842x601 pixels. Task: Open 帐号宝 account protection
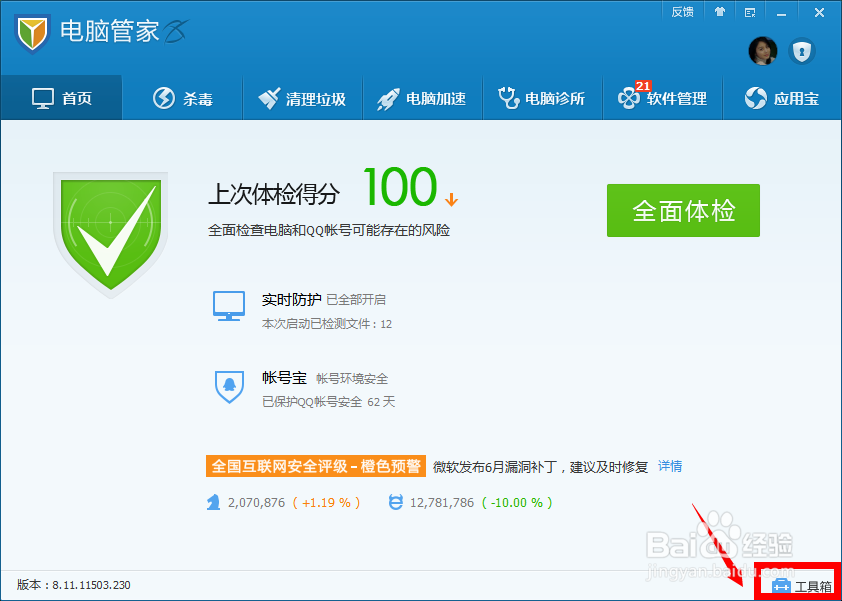[285, 378]
